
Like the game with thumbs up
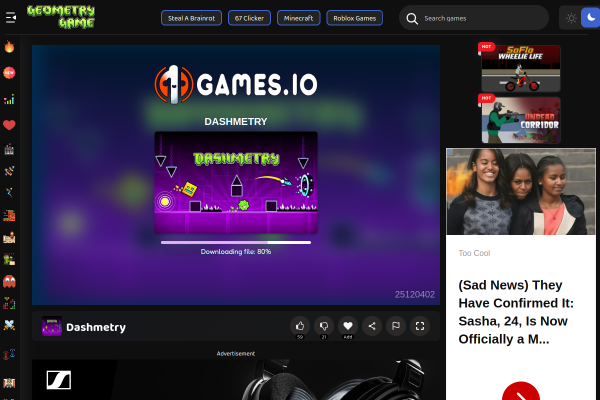tap(300, 326)
